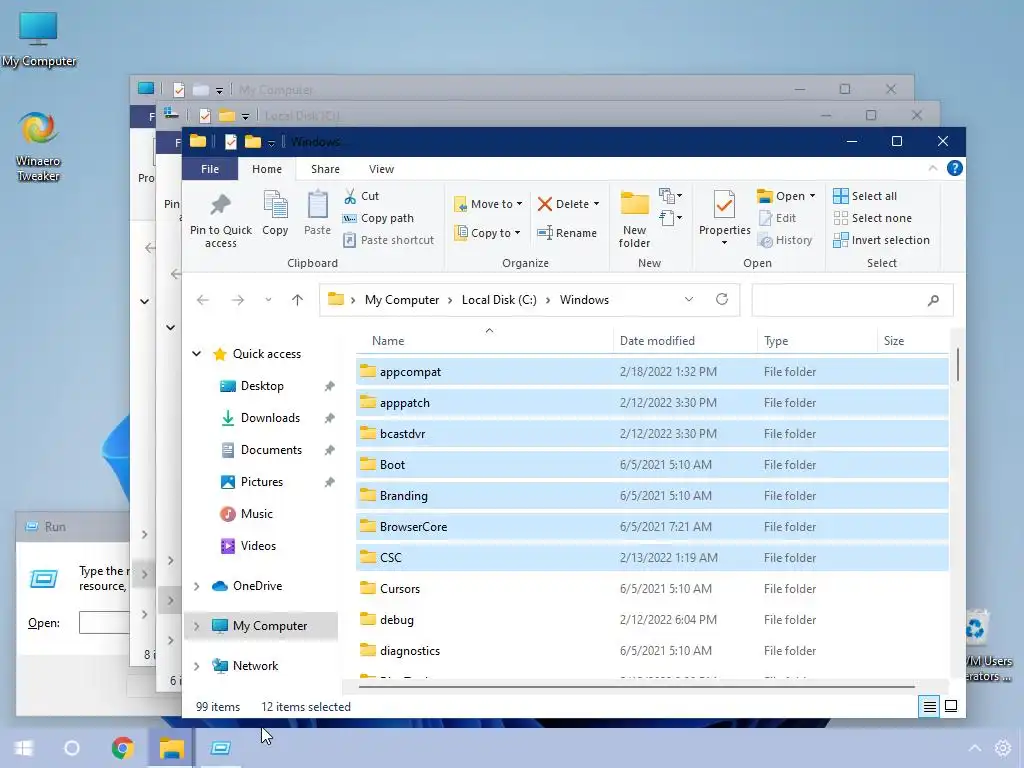The image size is (1024, 768).
Task: Expand the OneDrive tree node
Action: [x=197, y=586]
